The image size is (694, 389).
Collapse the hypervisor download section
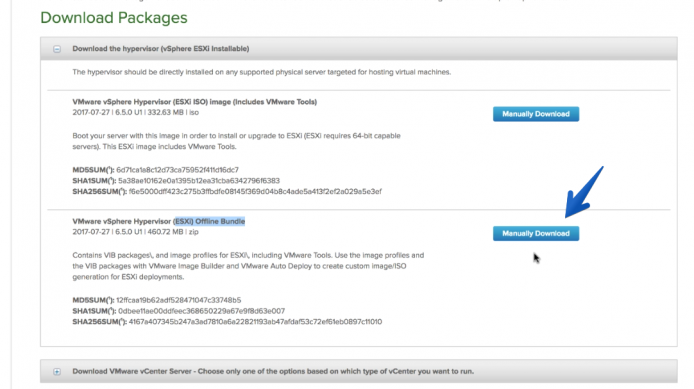57,49
